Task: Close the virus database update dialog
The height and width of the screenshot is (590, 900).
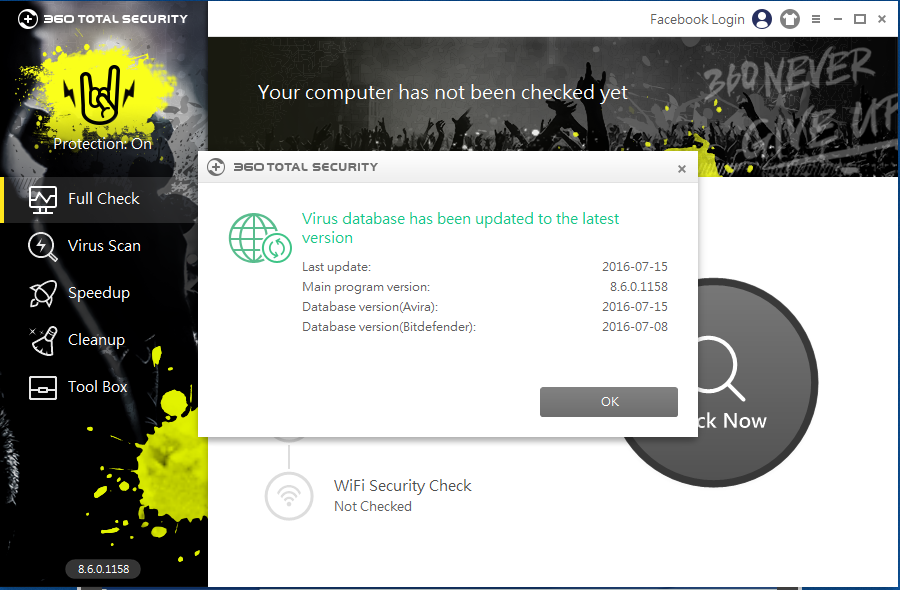Action: click(681, 169)
